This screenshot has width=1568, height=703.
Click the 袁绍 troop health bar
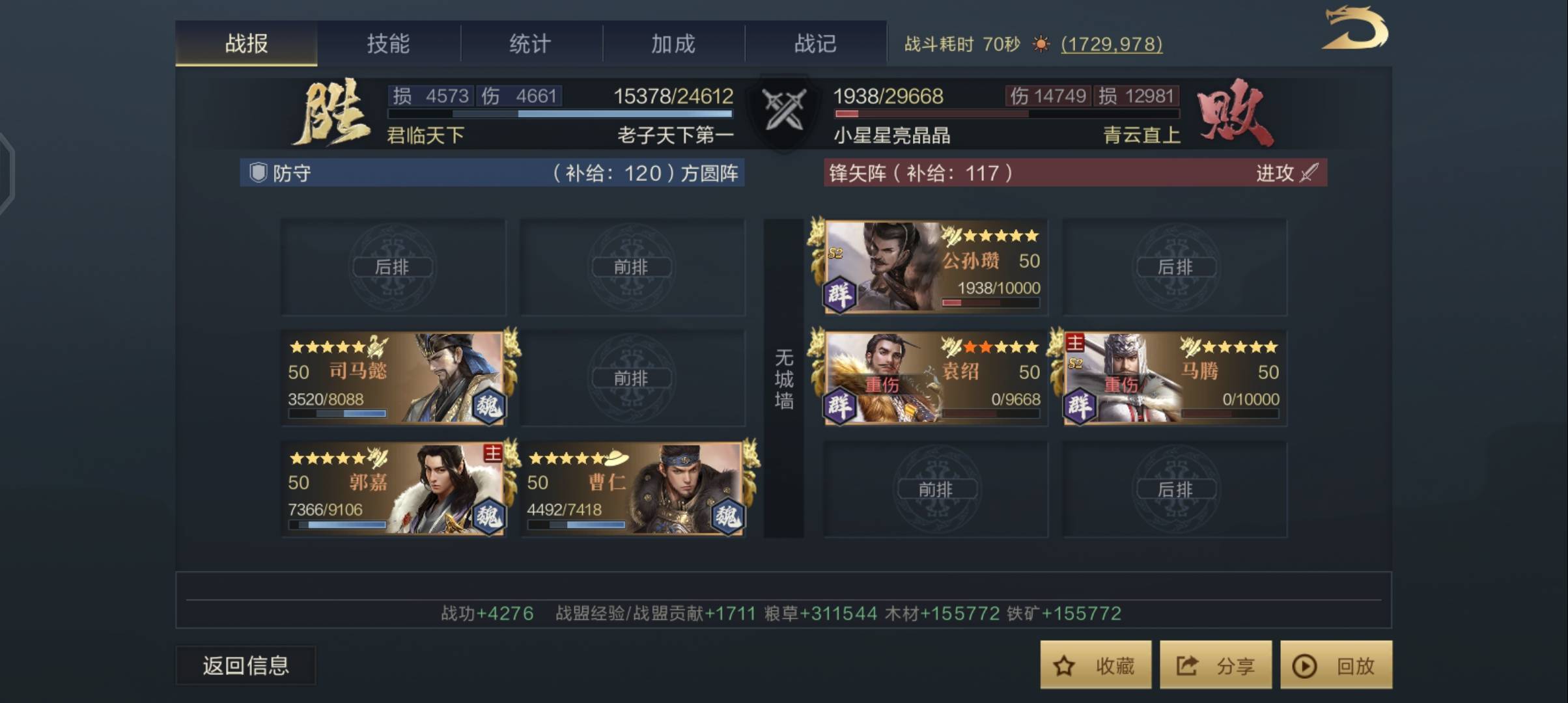[991, 414]
